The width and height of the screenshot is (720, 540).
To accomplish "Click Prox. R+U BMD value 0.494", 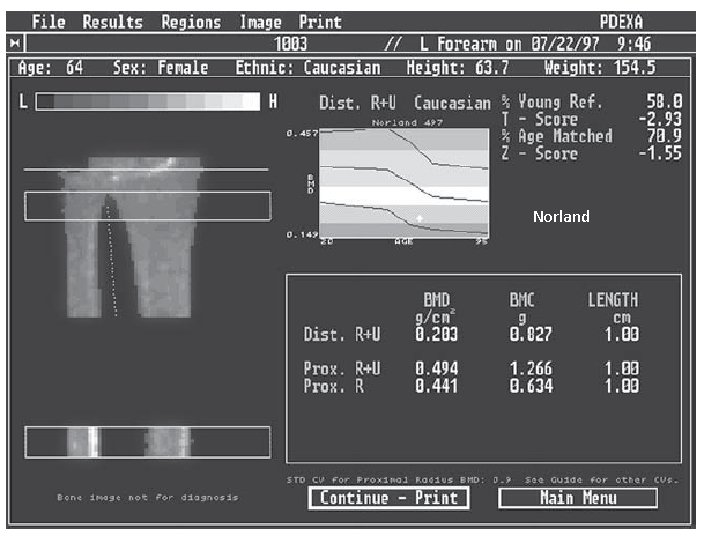I will pos(437,369).
